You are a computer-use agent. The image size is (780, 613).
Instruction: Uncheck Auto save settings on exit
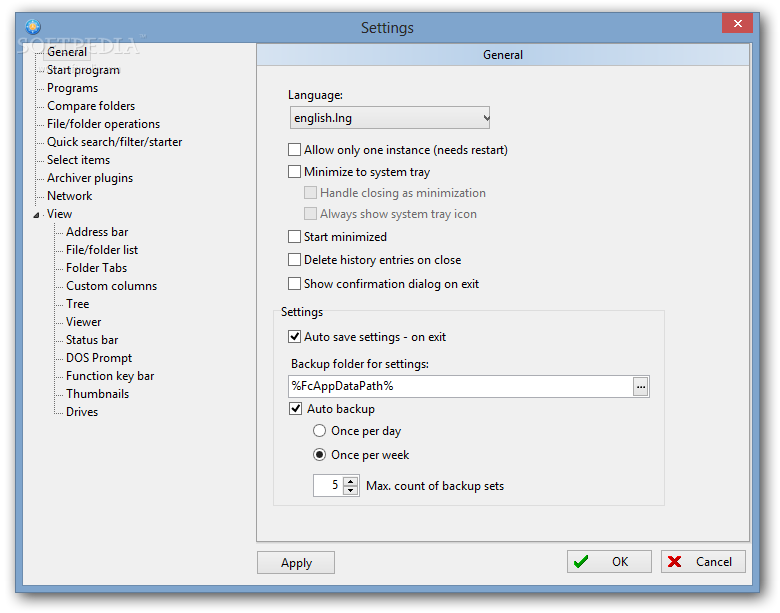pos(294,337)
